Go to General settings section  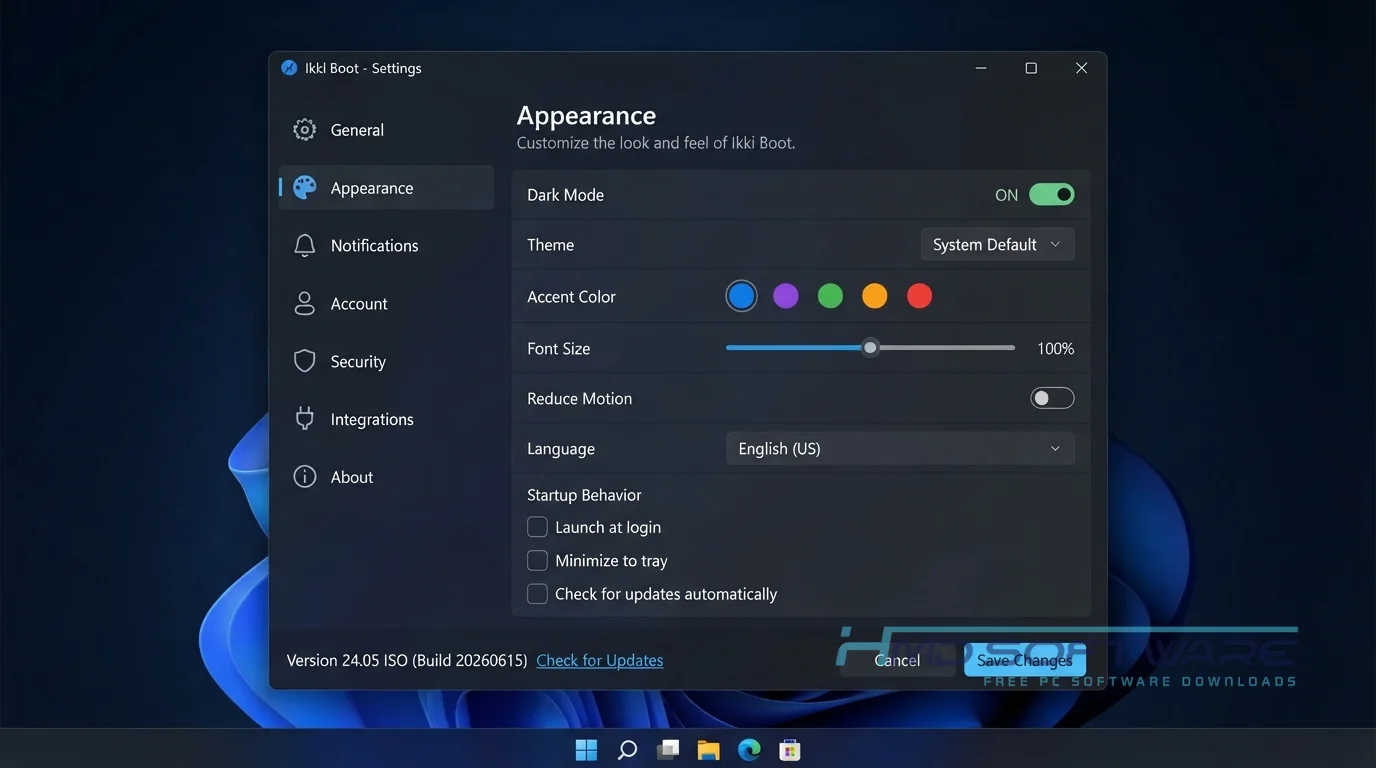pos(386,130)
